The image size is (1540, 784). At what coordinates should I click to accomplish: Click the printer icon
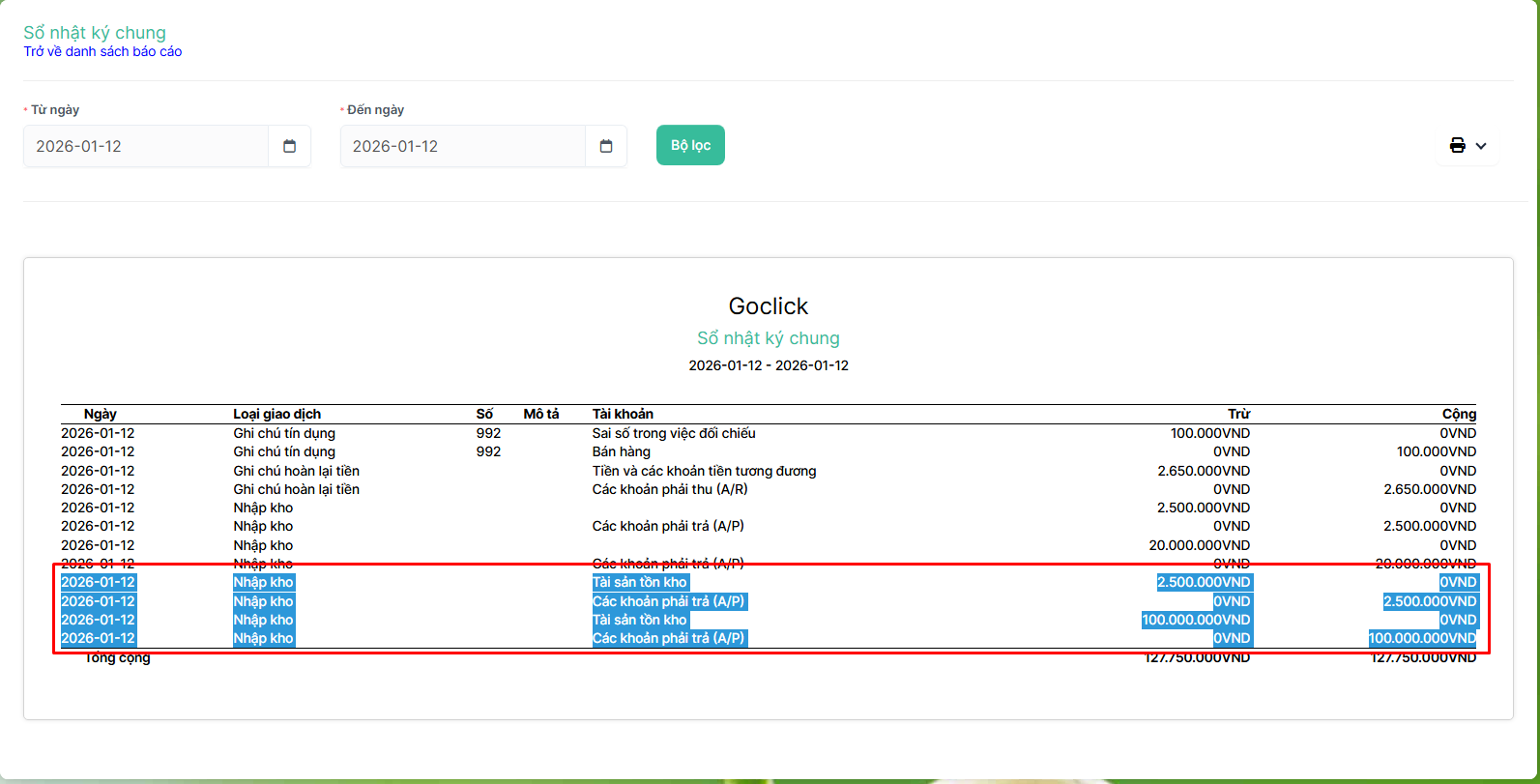pos(1457,146)
